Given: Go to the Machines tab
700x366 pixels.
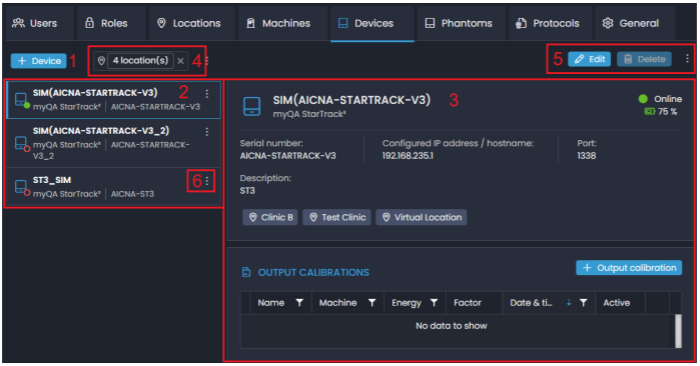Looking at the screenshot, I should [x=279, y=23].
